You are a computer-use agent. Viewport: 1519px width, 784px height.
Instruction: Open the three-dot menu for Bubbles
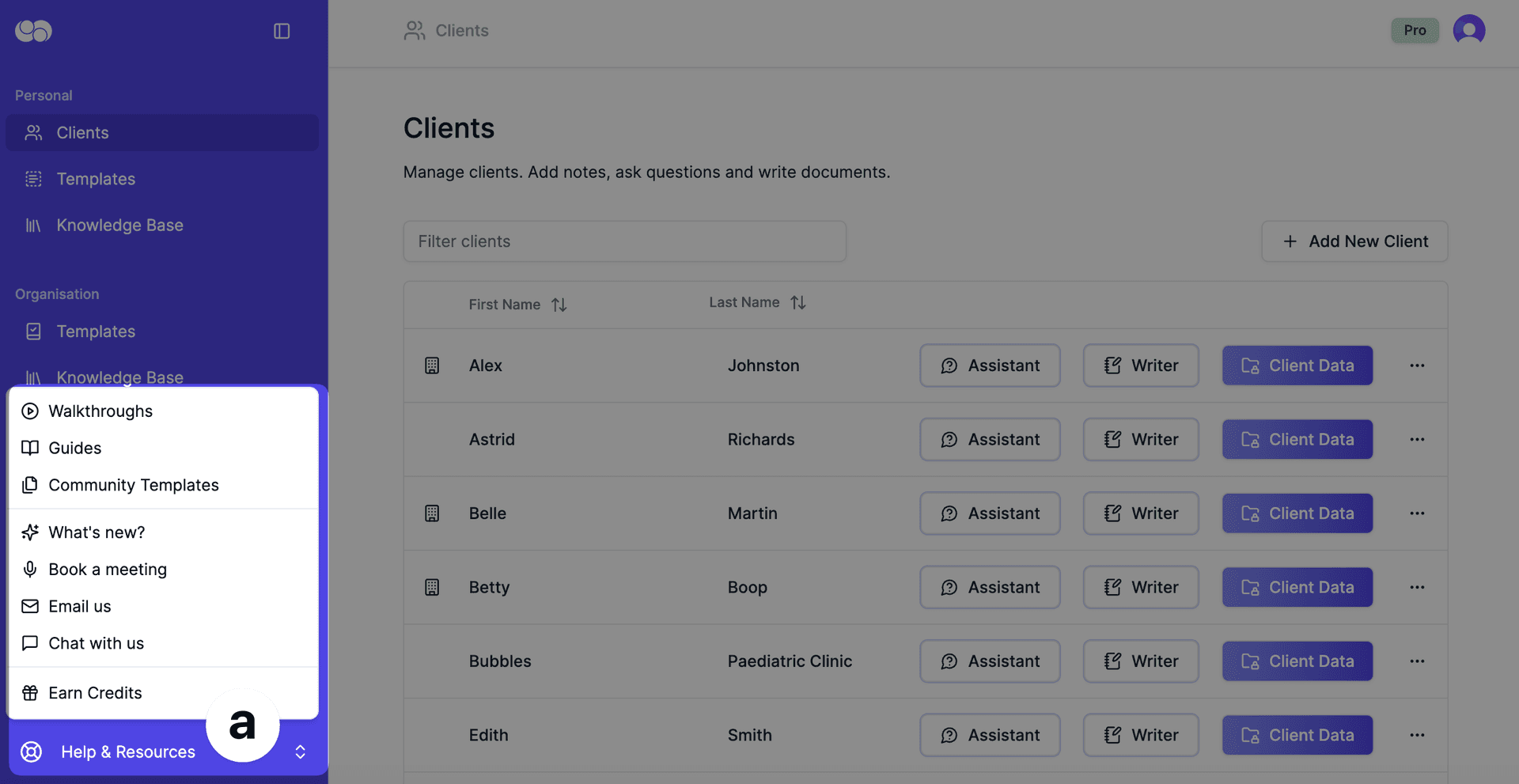click(x=1416, y=661)
